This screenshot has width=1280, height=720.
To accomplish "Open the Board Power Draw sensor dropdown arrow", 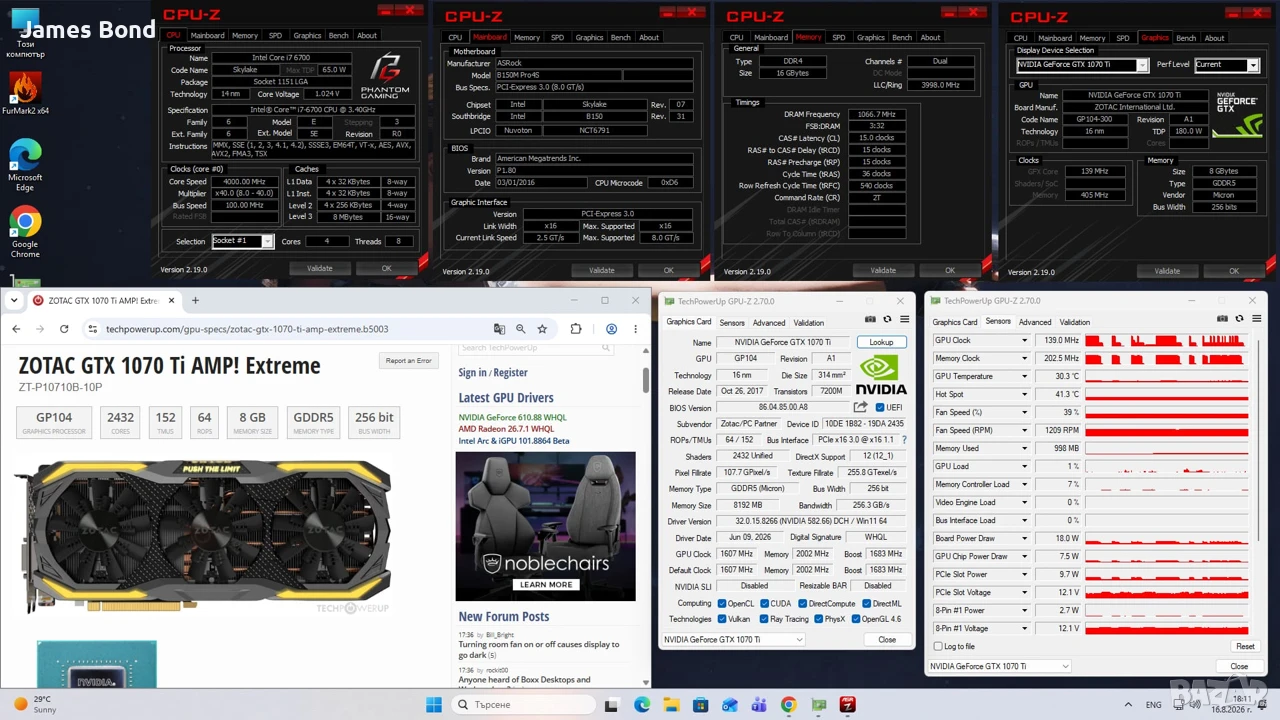I will (1024, 539).
